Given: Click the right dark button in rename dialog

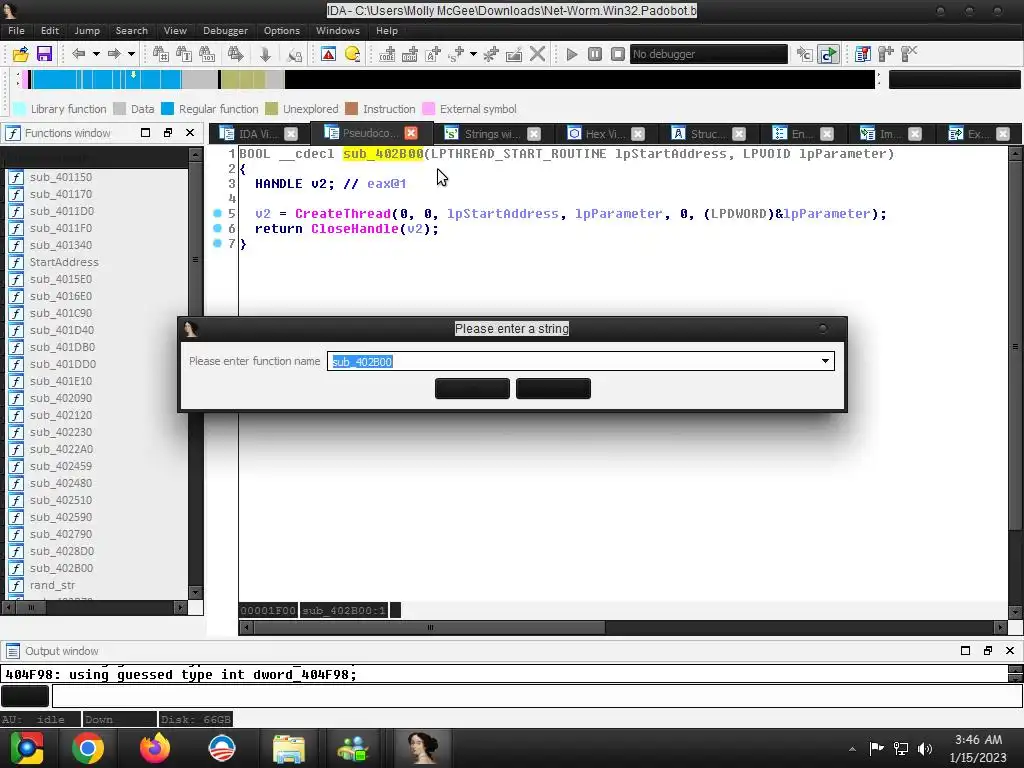Looking at the screenshot, I should tap(553, 389).
